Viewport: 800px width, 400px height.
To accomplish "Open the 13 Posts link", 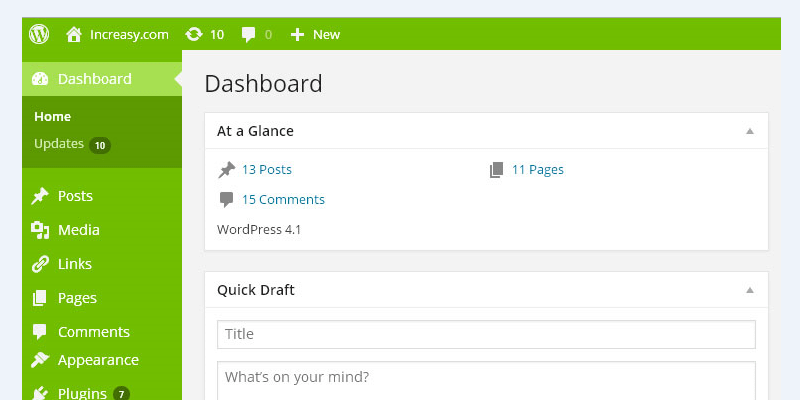I will coord(266,170).
